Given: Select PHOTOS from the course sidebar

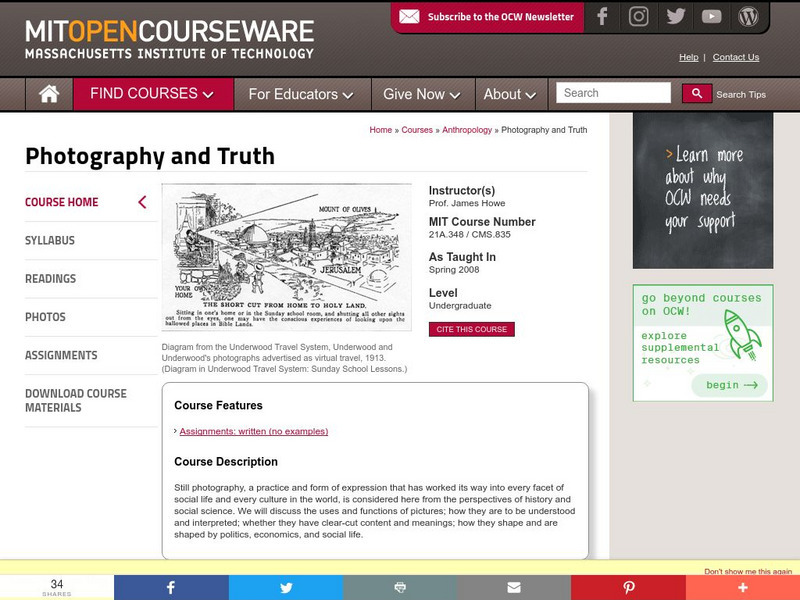Looking at the screenshot, I should pos(43,317).
